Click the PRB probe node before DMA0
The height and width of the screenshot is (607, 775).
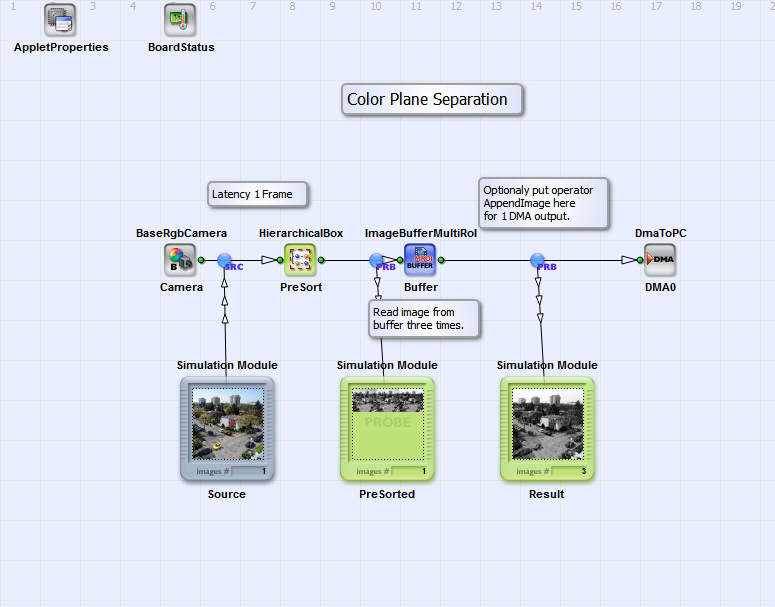pos(538,261)
